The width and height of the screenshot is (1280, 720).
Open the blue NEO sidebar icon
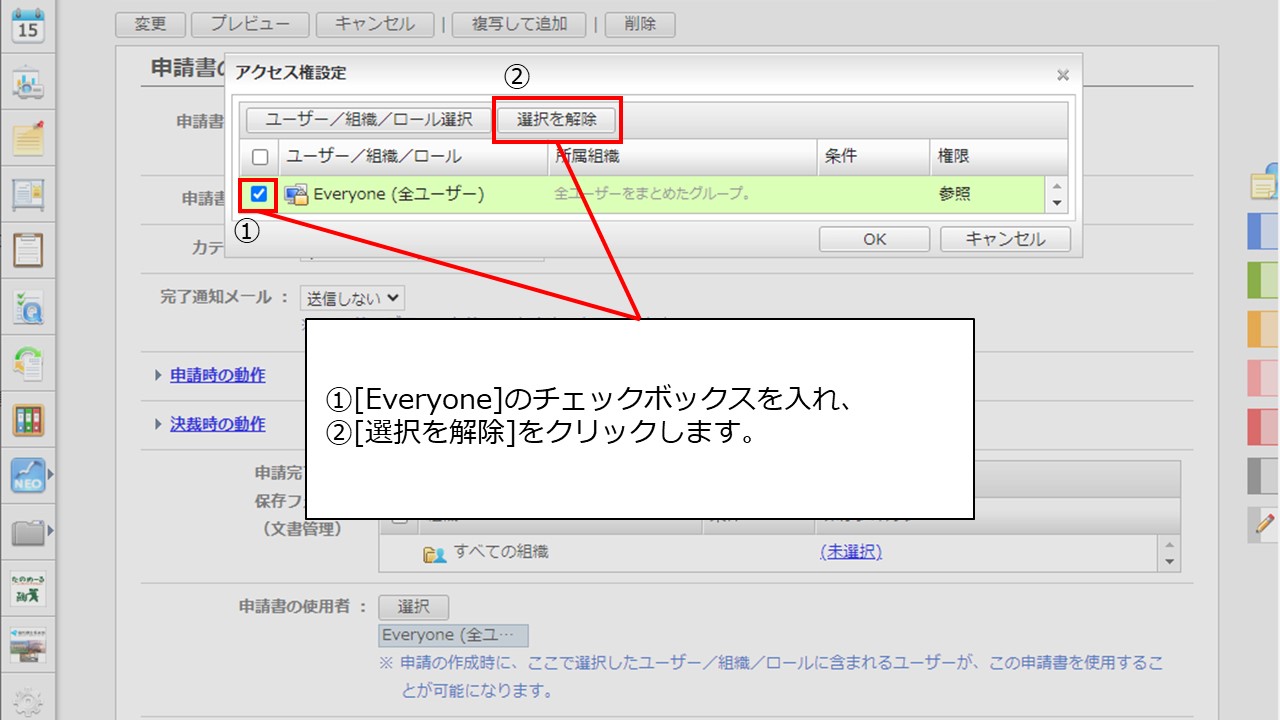tap(28, 475)
